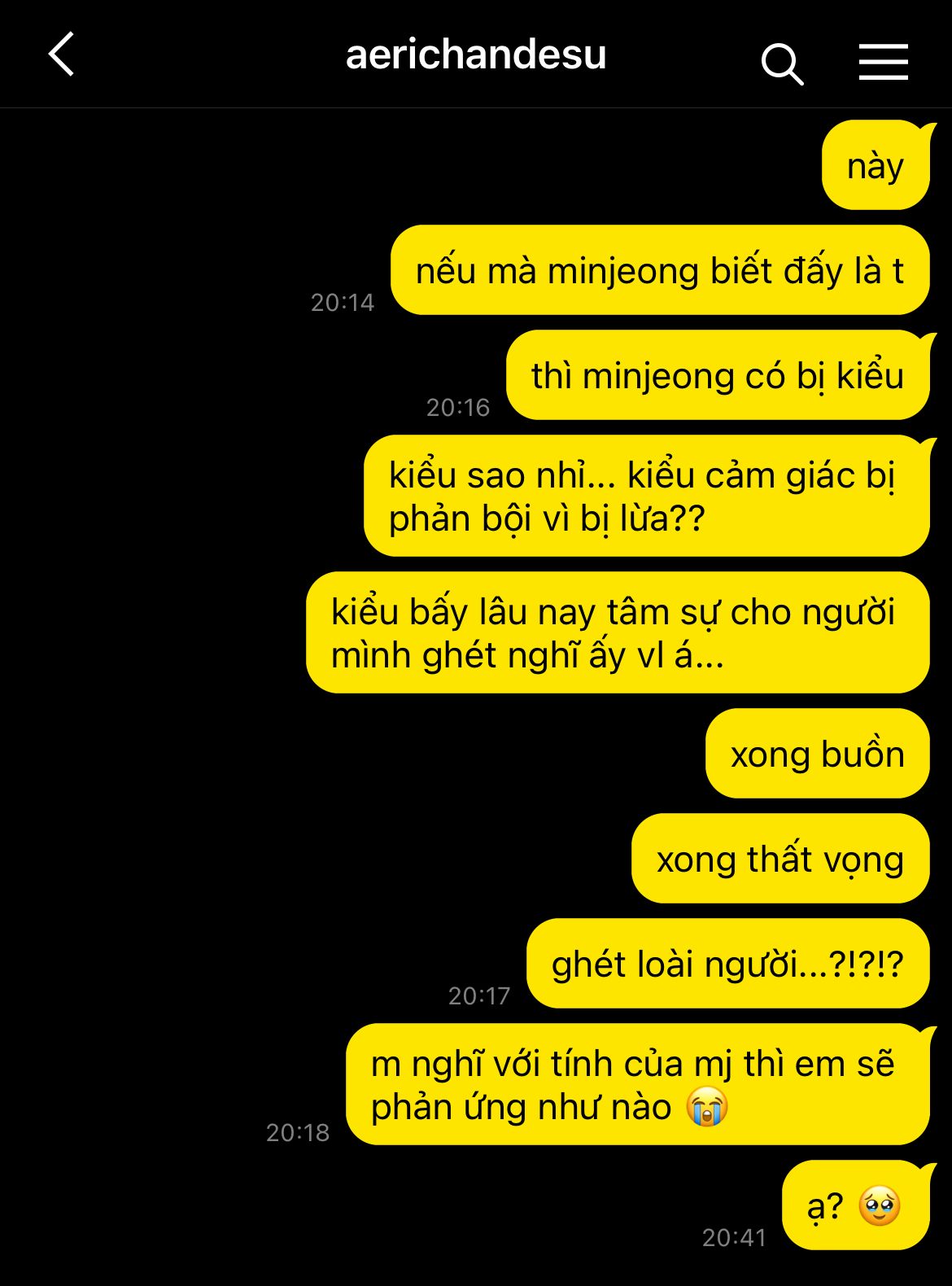The image size is (952, 1286).
Task: Tap the 20:41 timestamp near last message
Action: pos(734,1237)
